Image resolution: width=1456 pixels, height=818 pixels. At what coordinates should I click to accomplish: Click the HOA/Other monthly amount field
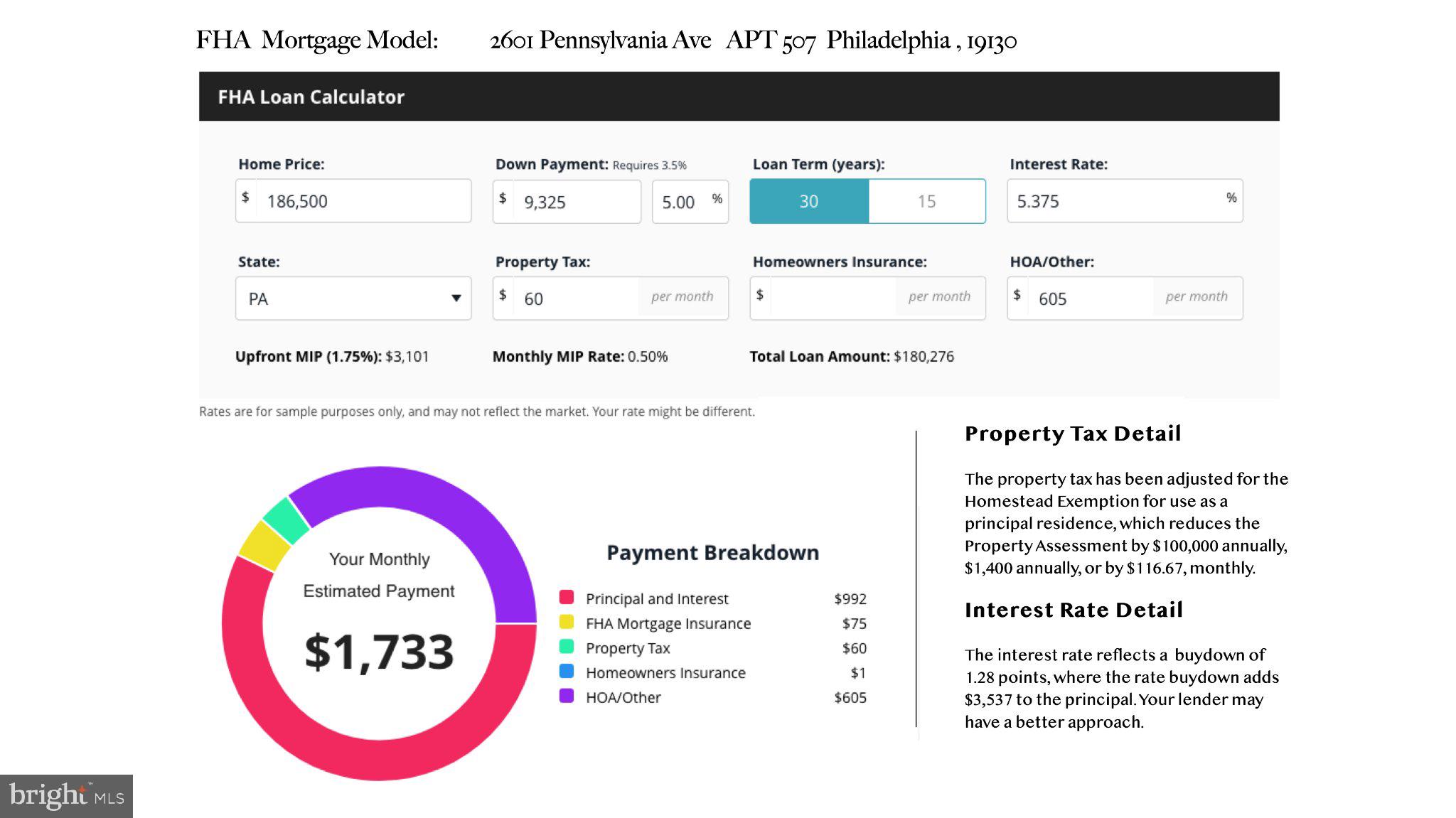point(1125,298)
